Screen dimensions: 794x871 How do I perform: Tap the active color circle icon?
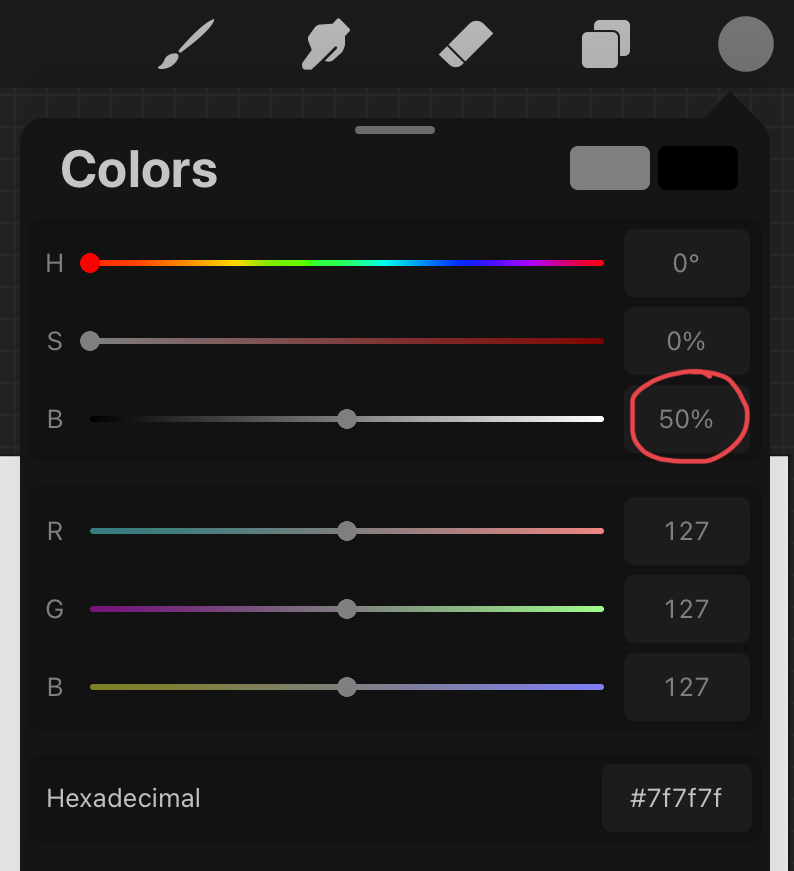pos(745,45)
